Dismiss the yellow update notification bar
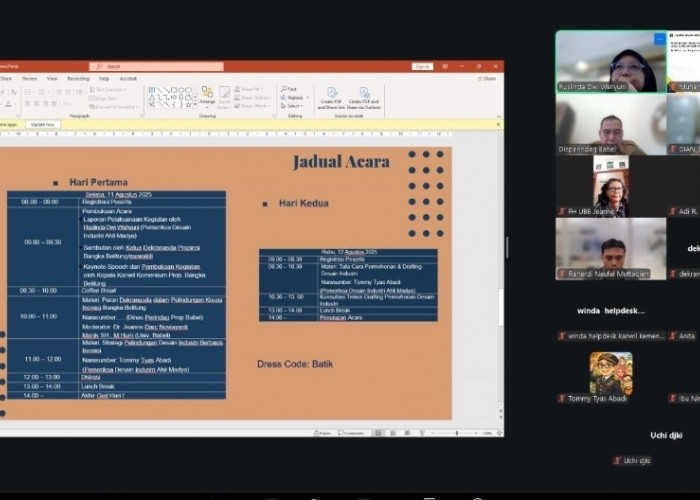This screenshot has width=700, height=500. 498,125
